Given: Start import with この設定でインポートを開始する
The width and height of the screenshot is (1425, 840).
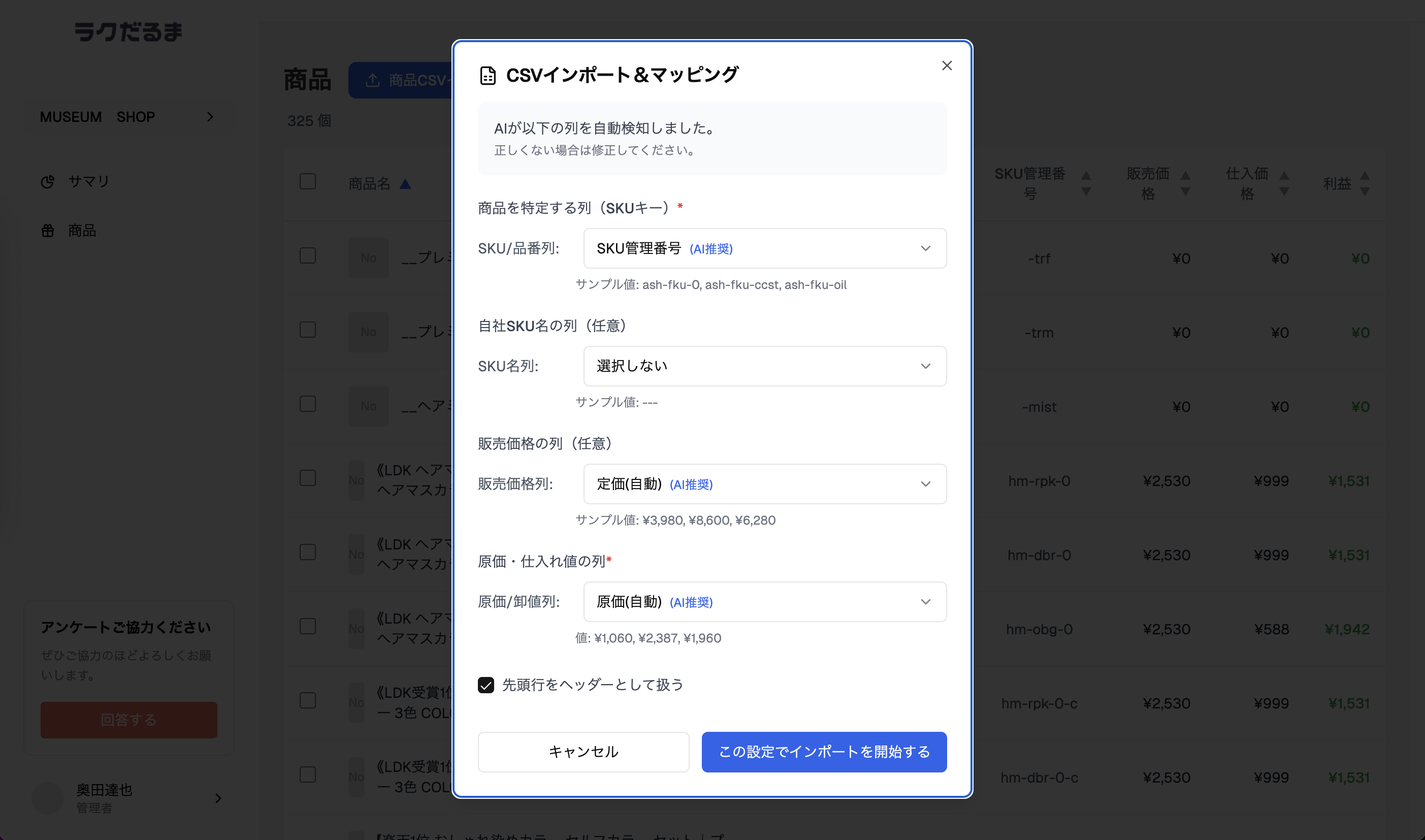Looking at the screenshot, I should coord(823,752).
